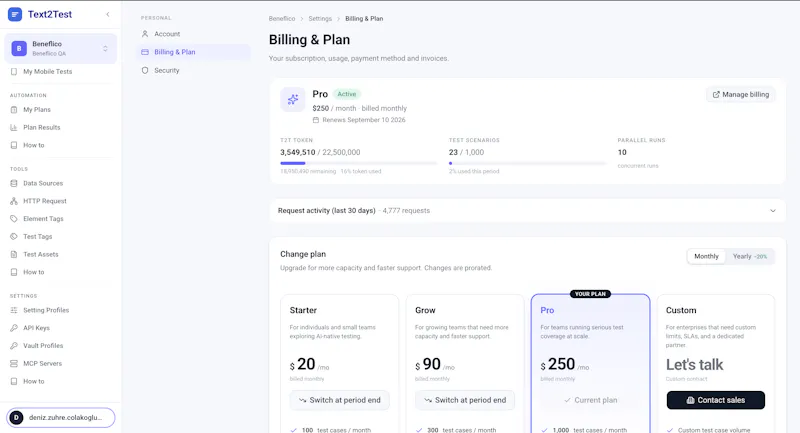Click the Setting Profiles sliders icon
The image size is (800, 433).
click(14, 310)
